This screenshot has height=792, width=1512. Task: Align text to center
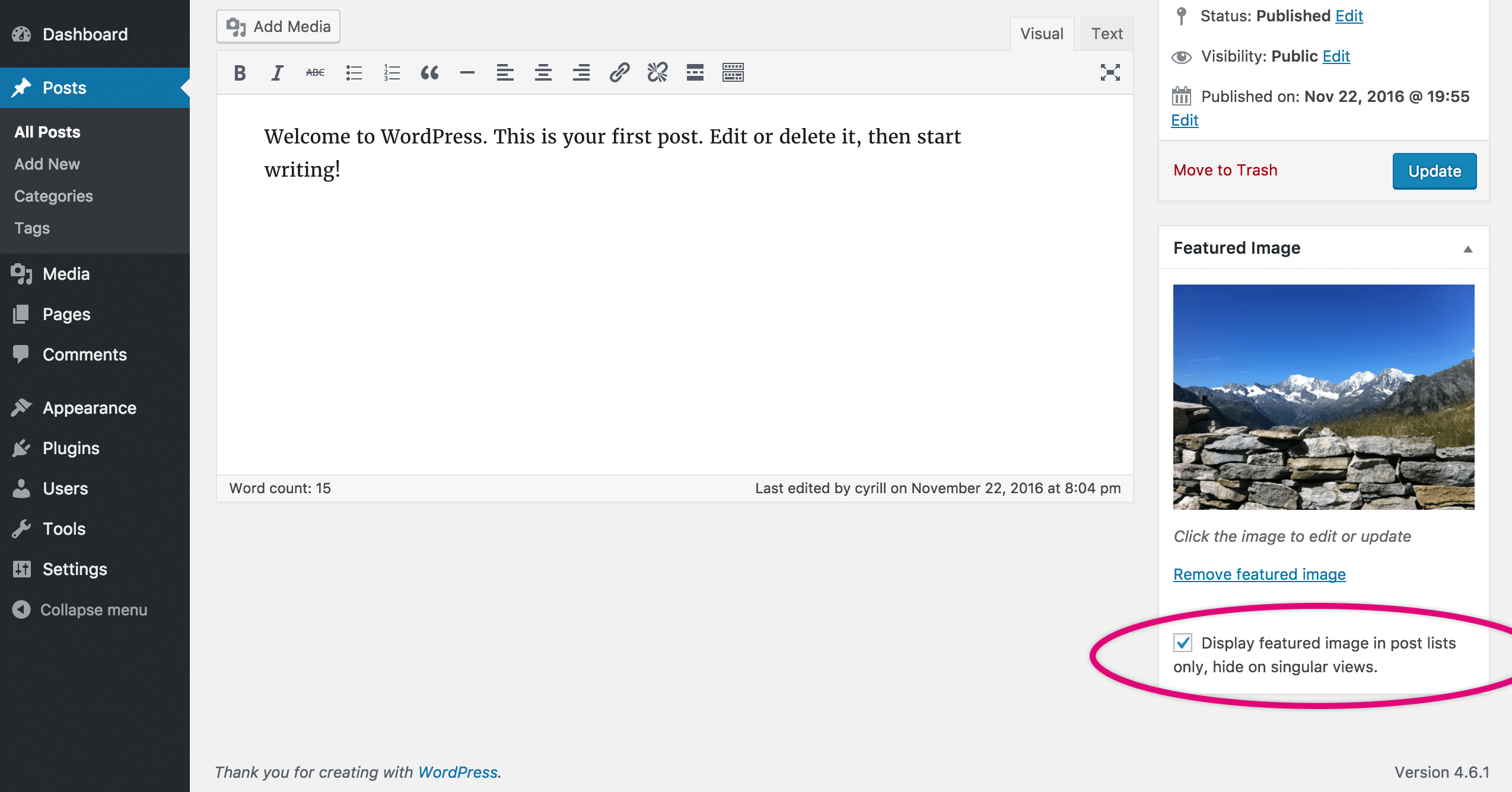(543, 73)
